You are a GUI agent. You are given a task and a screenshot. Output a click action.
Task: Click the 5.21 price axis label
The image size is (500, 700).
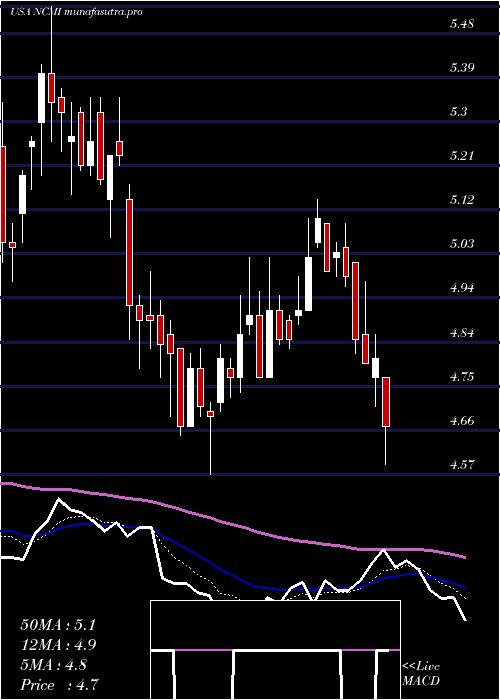[x=461, y=156]
